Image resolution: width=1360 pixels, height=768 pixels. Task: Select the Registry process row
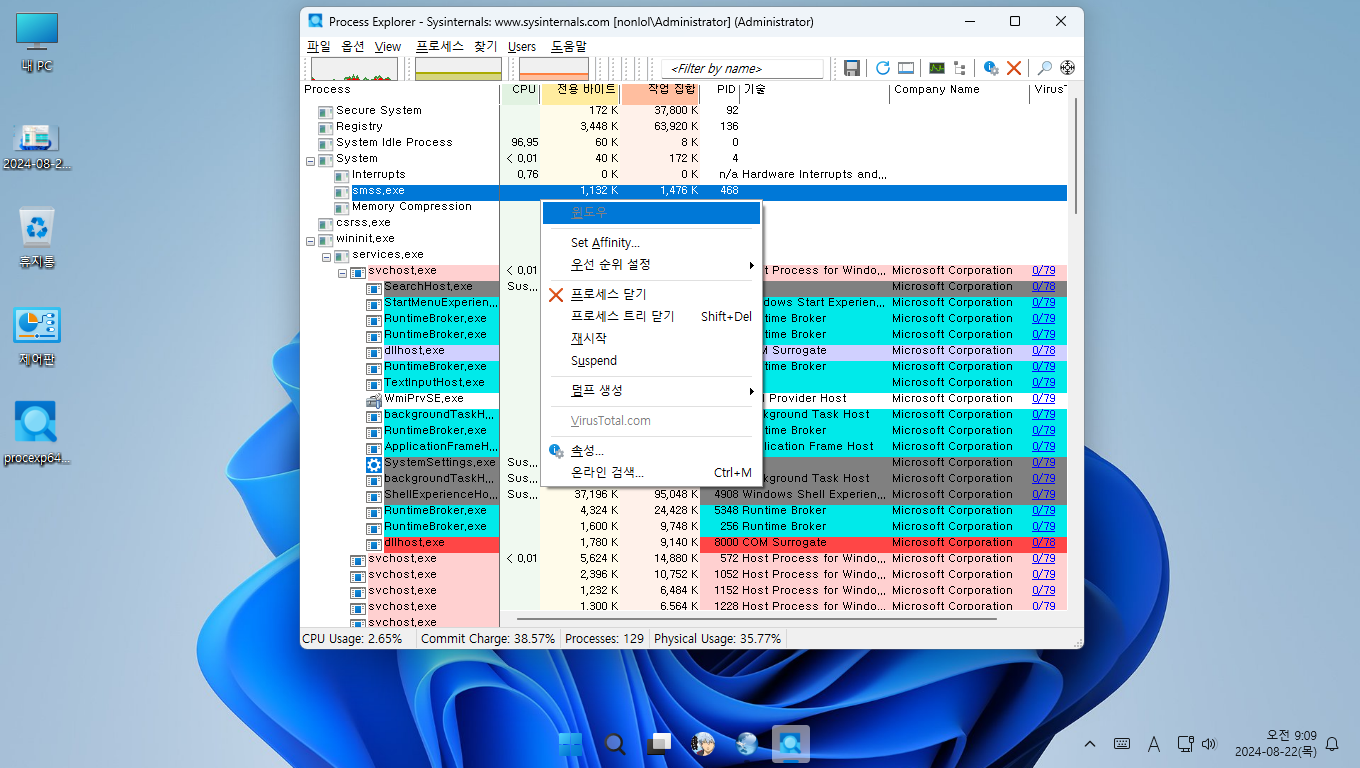(684, 127)
